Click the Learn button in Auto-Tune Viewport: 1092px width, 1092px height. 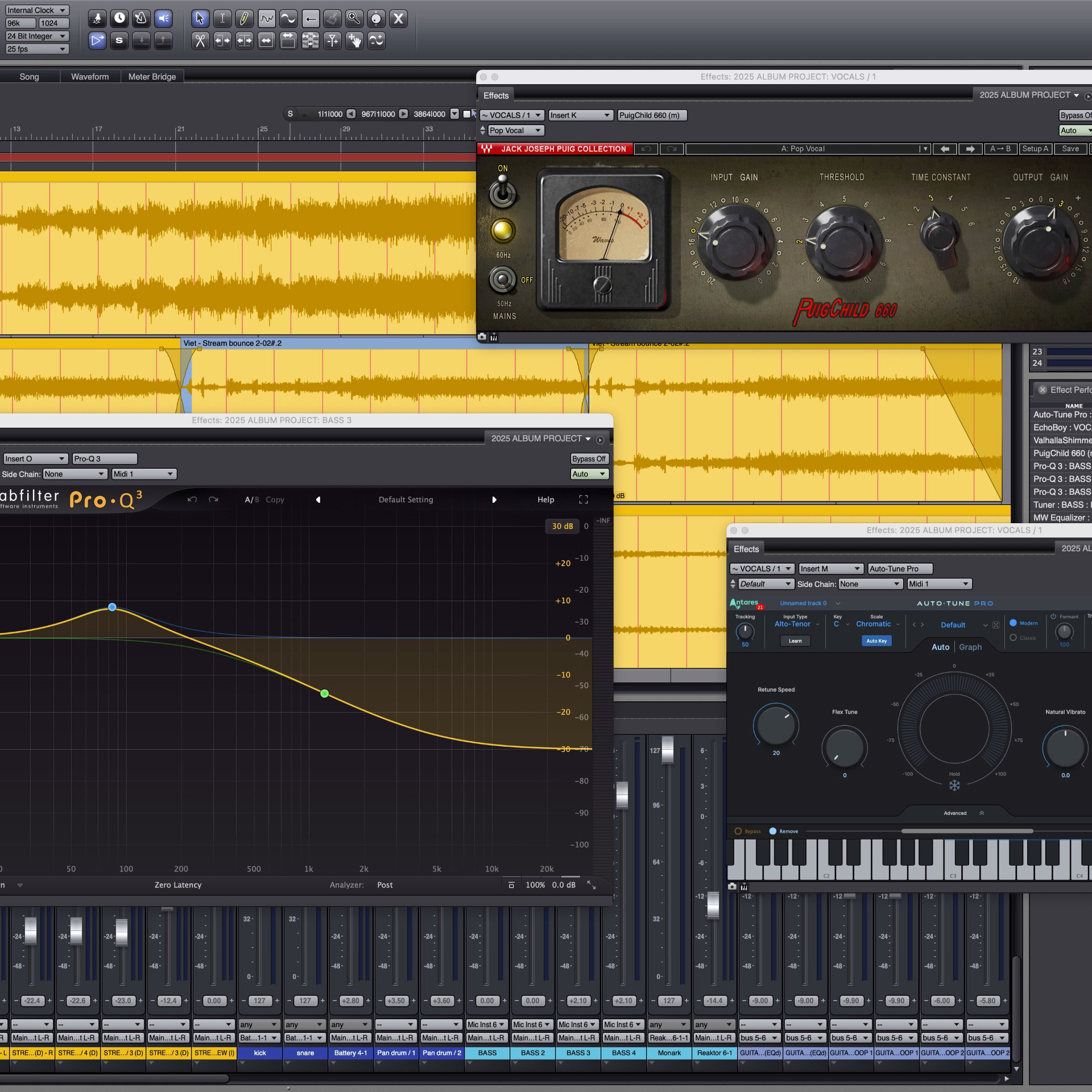[795, 640]
